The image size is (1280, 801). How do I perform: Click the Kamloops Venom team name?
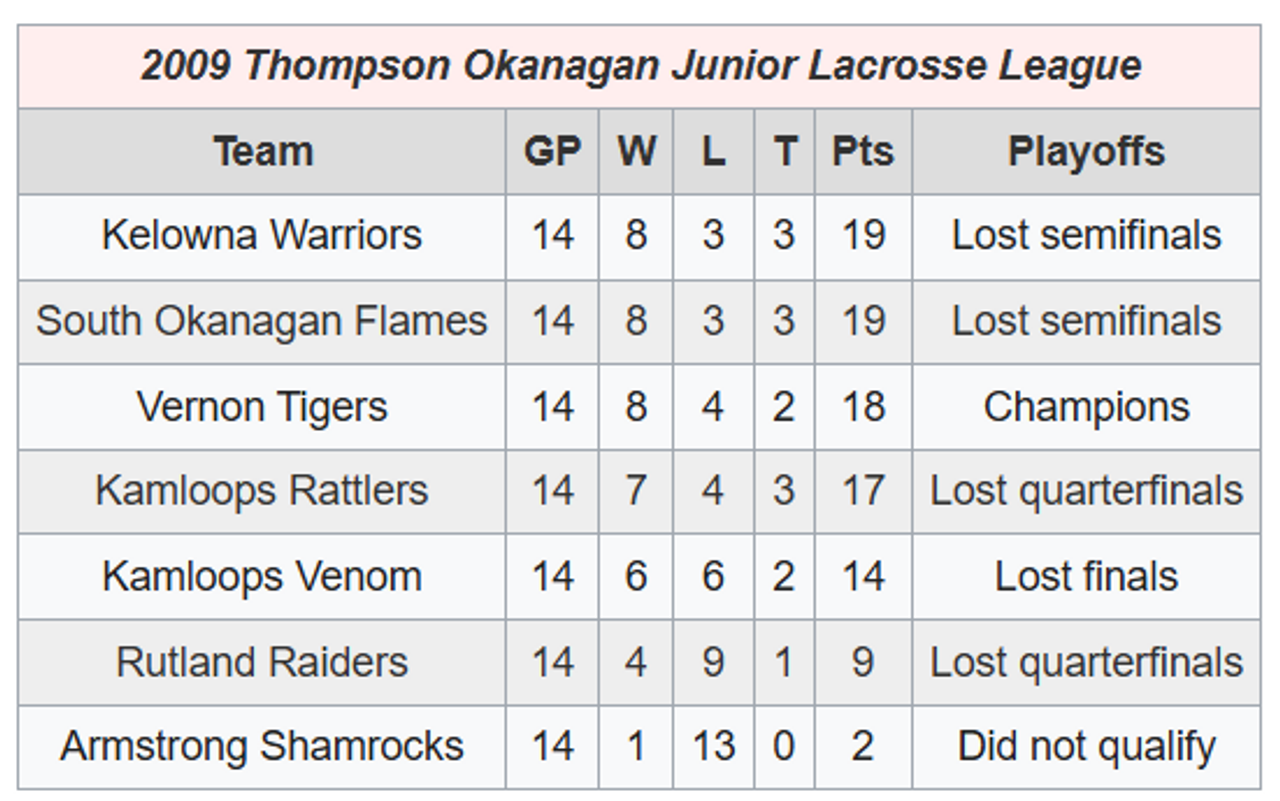click(x=262, y=577)
